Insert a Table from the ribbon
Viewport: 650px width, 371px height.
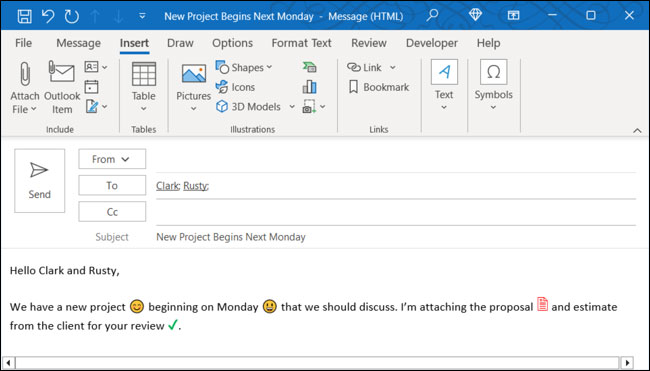coord(144,74)
